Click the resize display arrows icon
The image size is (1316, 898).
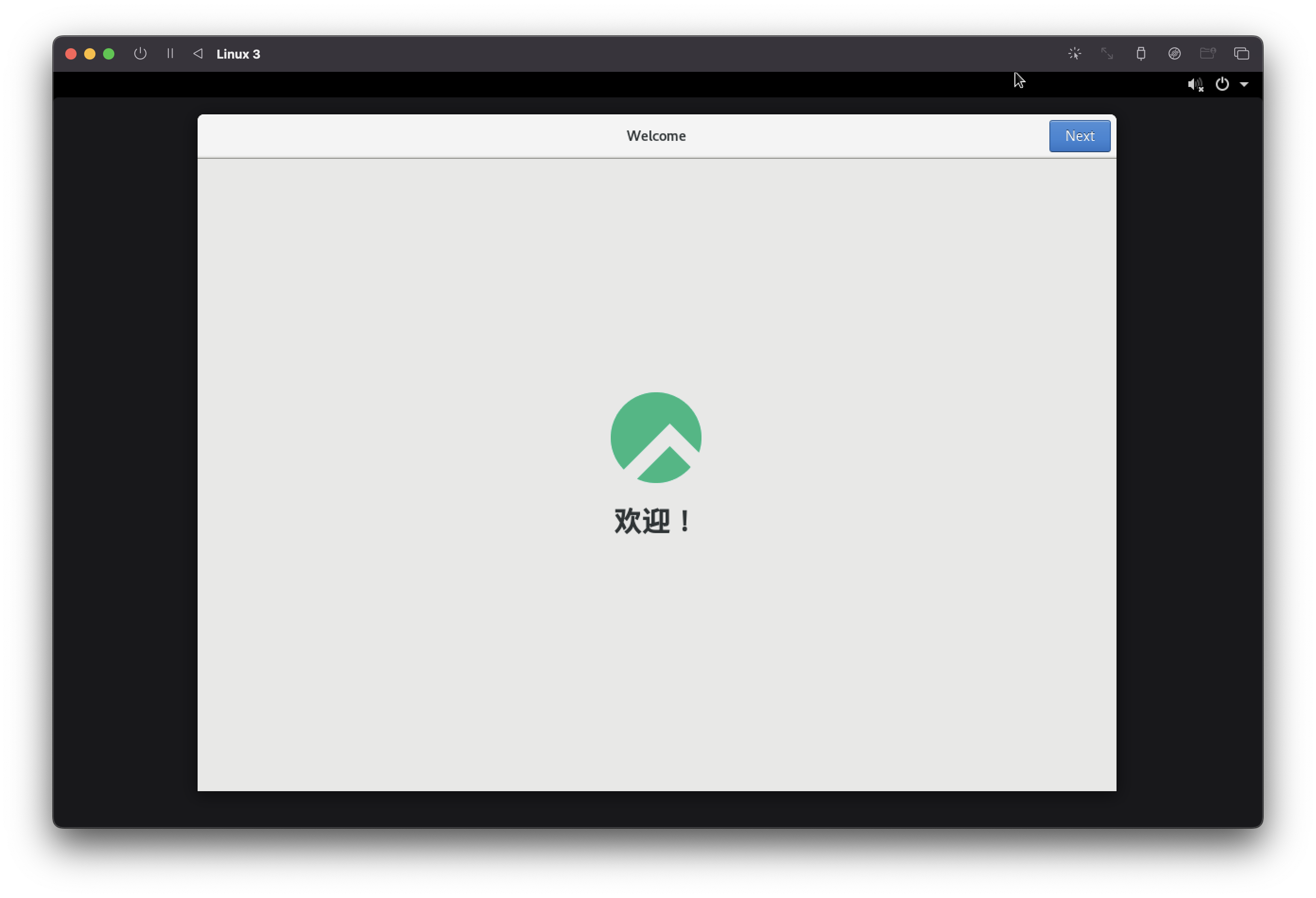click(x=1107, y=54)
